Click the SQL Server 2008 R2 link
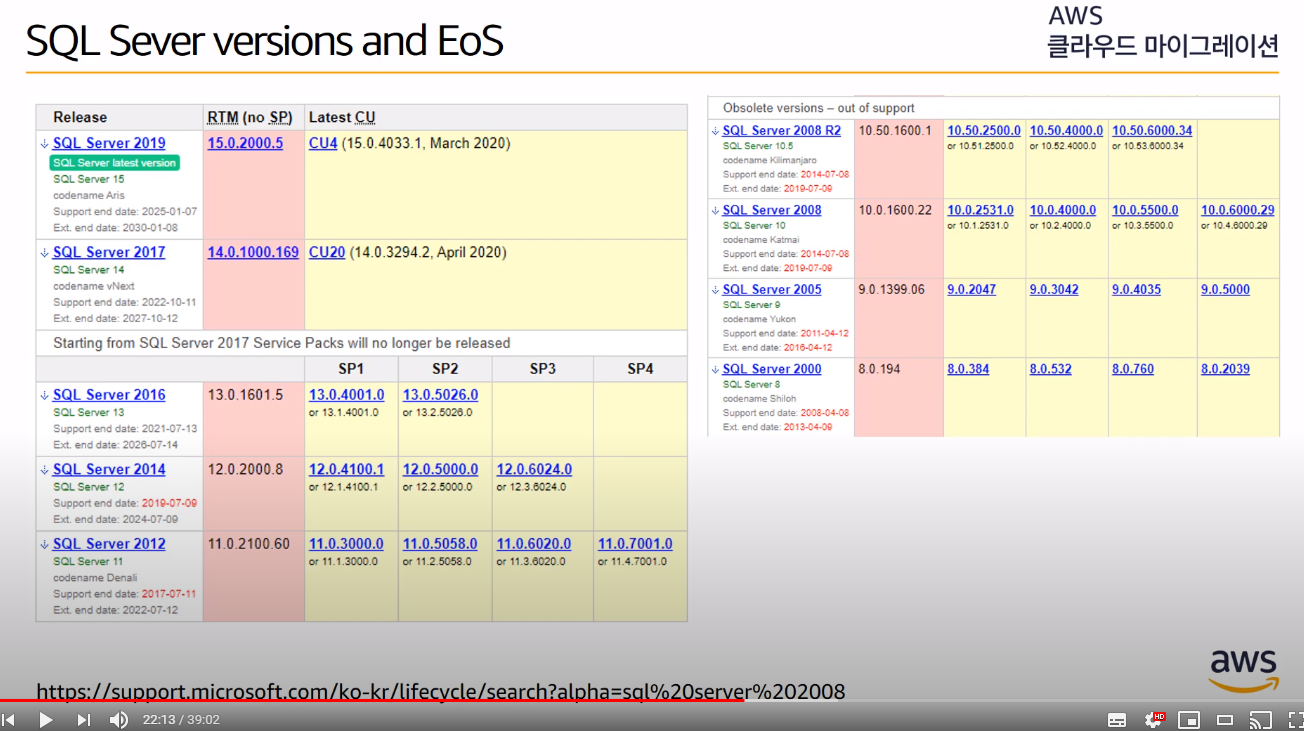 [x=782, y=130]
